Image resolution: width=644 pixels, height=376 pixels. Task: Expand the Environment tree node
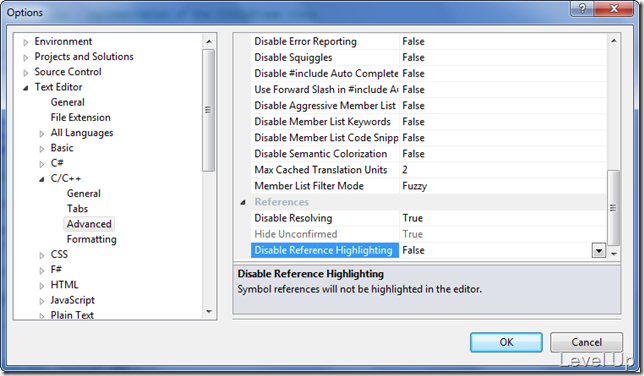[25, 42]
